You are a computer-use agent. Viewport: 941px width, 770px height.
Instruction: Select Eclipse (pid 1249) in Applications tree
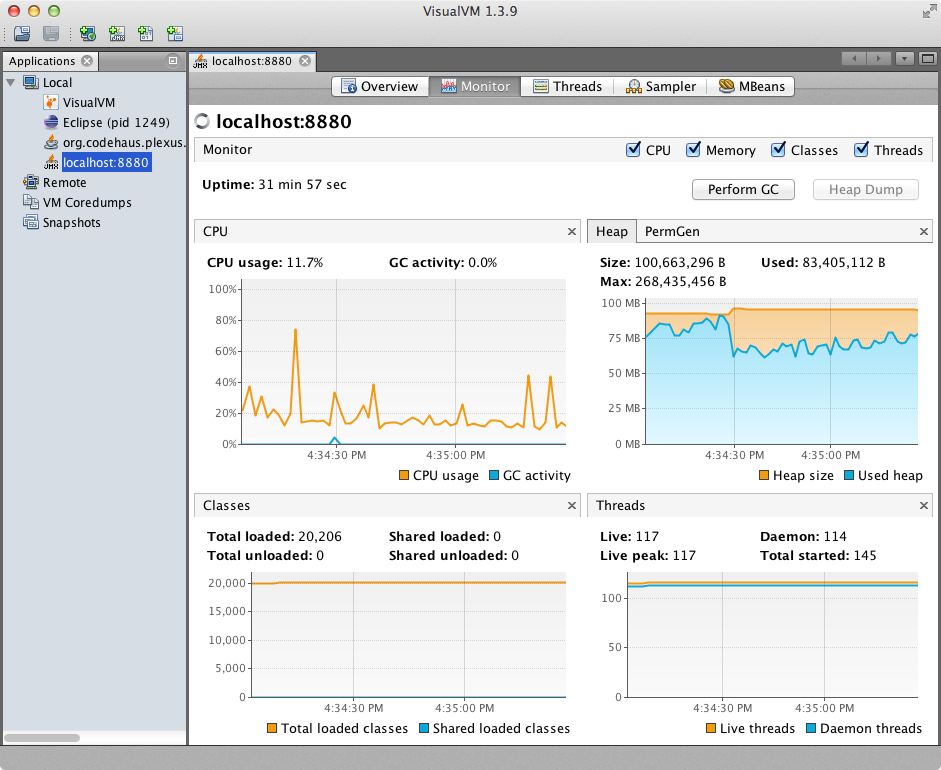pyautogui.click(x=116, y=122)
